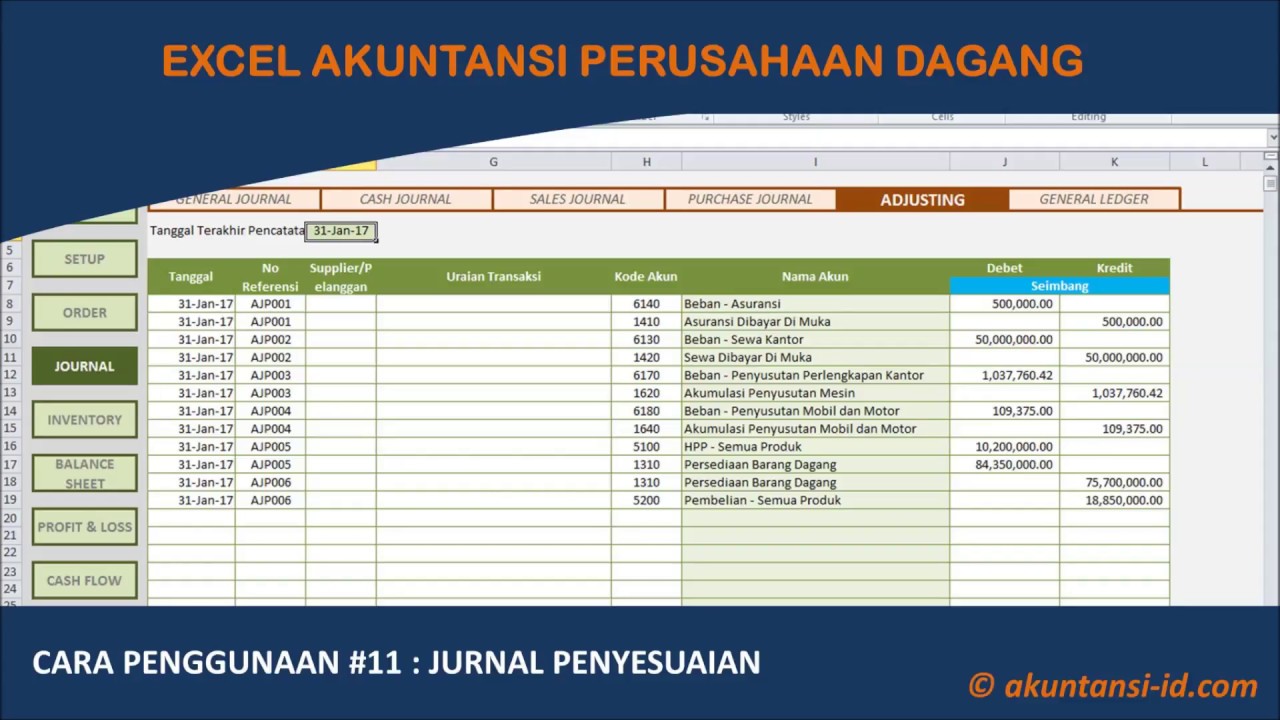Click the Kode Akun column header
The width and height of the screenshot is (1280, 720).
(x=646, y=277)
